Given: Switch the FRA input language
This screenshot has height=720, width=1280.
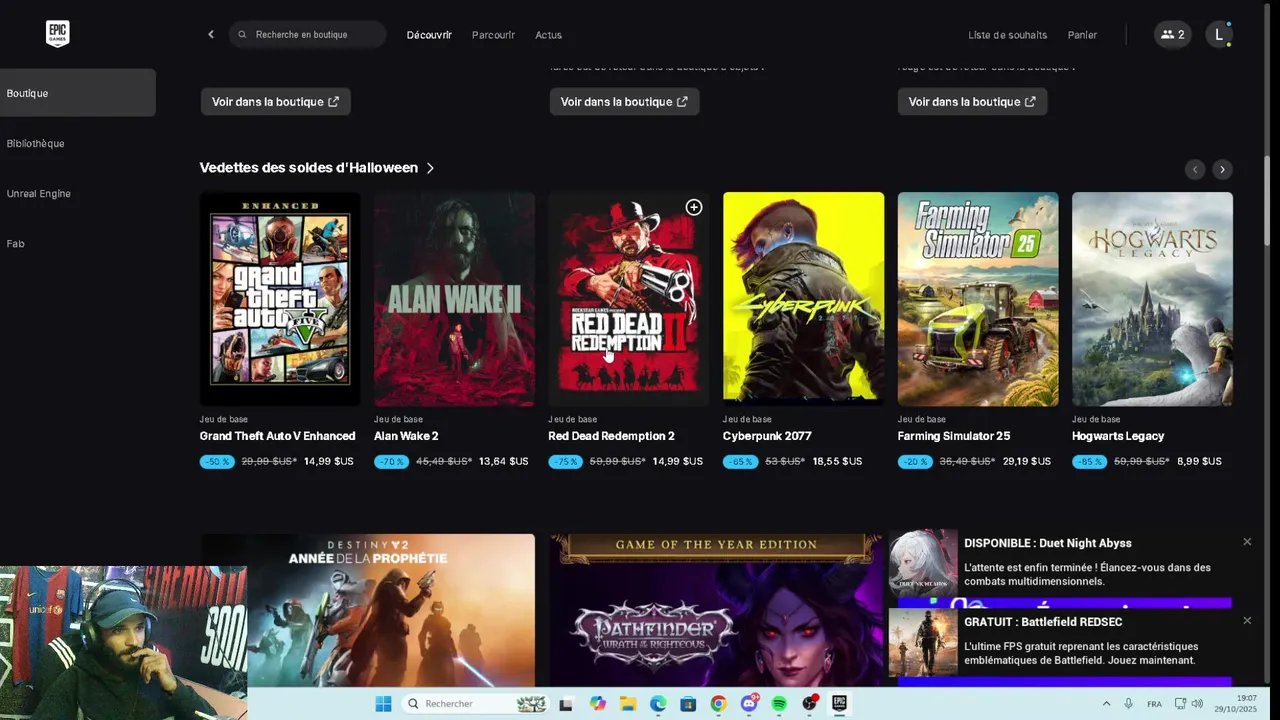Looking at the screenshot, I should pyautogui.click(x=1154, y=704).
